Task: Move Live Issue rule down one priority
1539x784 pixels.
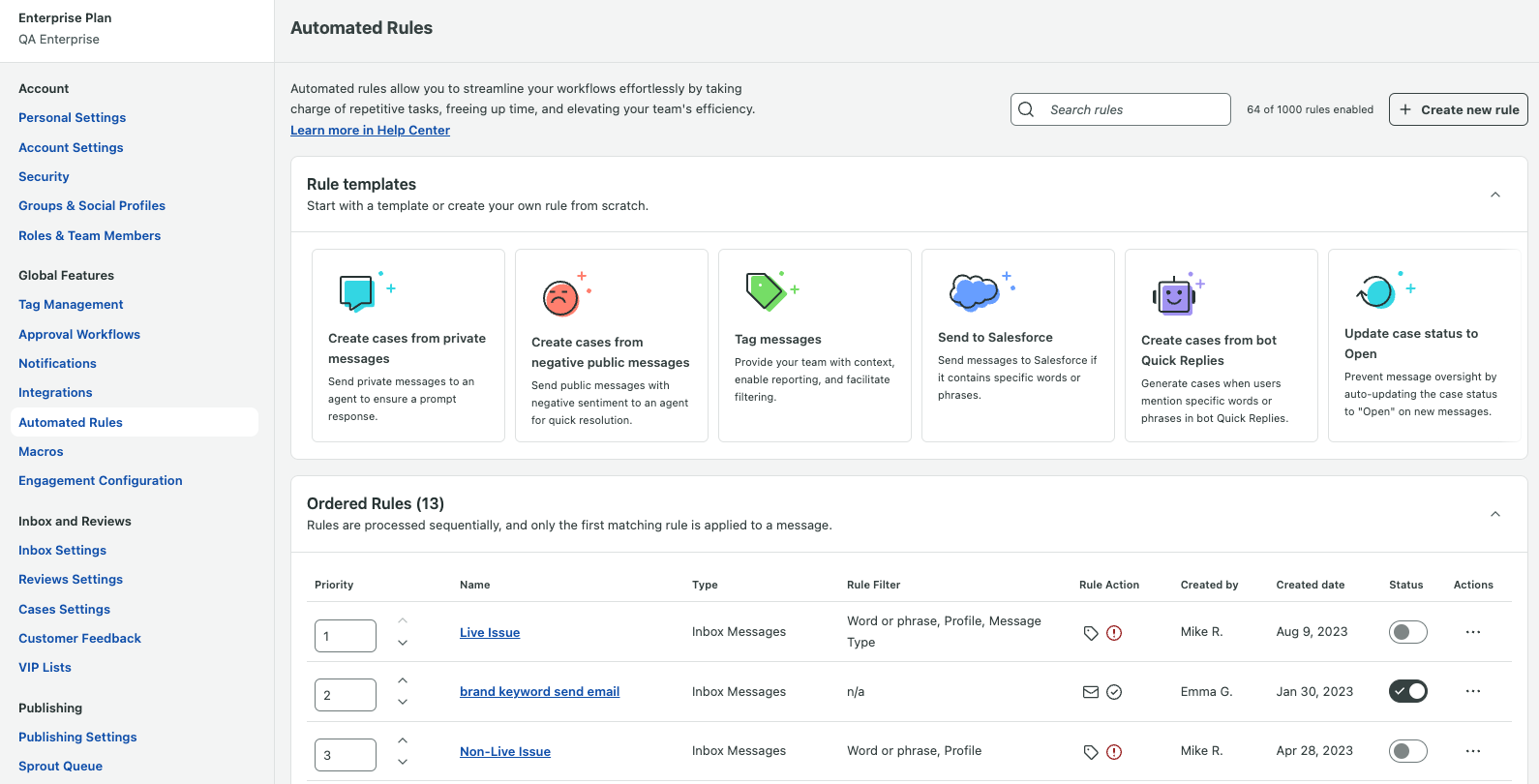Action: (403, 643)
